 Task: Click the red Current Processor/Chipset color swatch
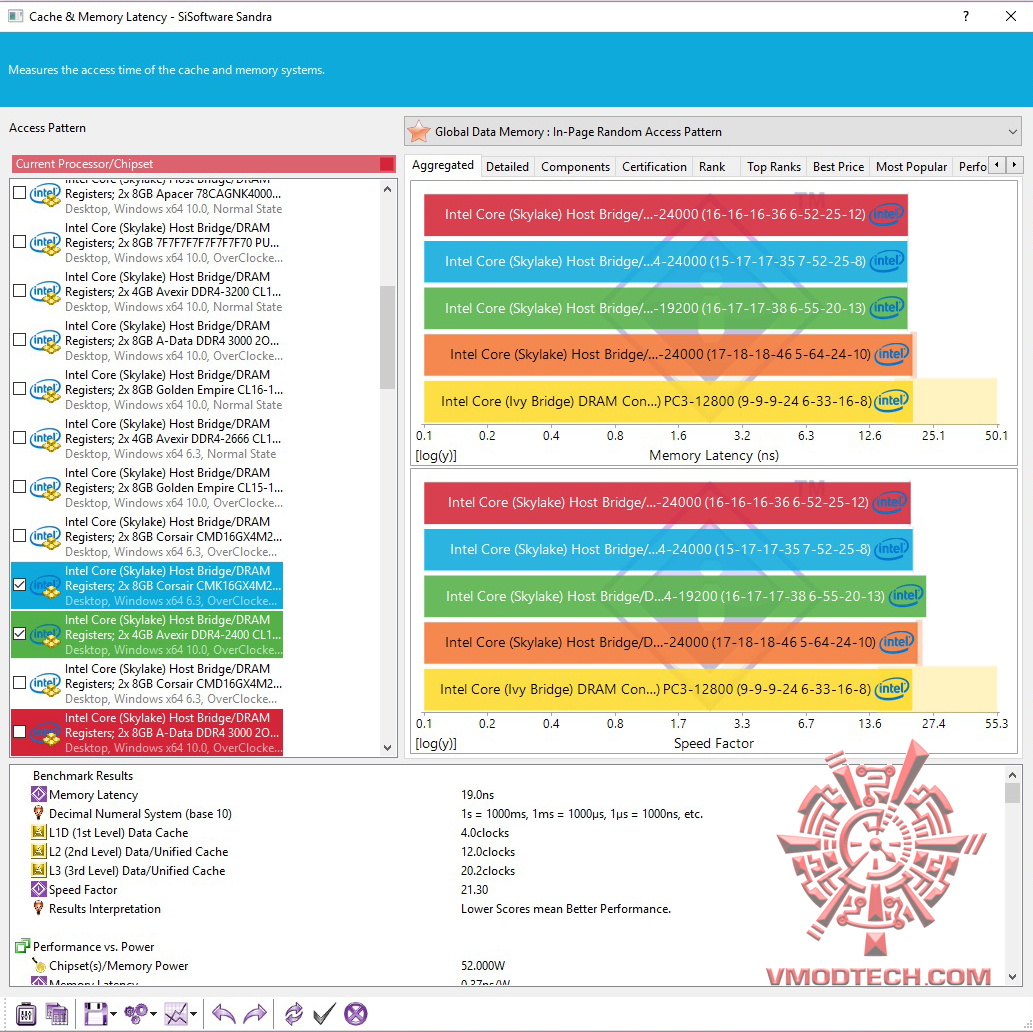tap(387, 164)
